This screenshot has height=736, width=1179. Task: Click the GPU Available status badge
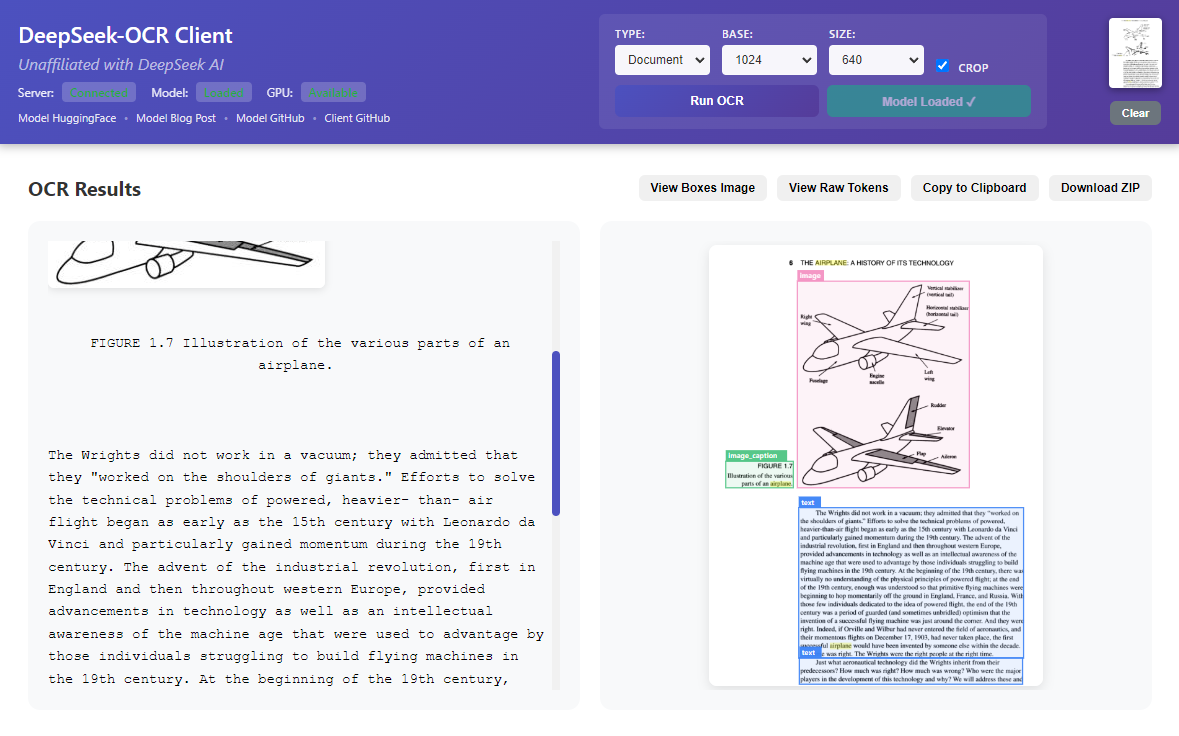(x=333, y=92)
